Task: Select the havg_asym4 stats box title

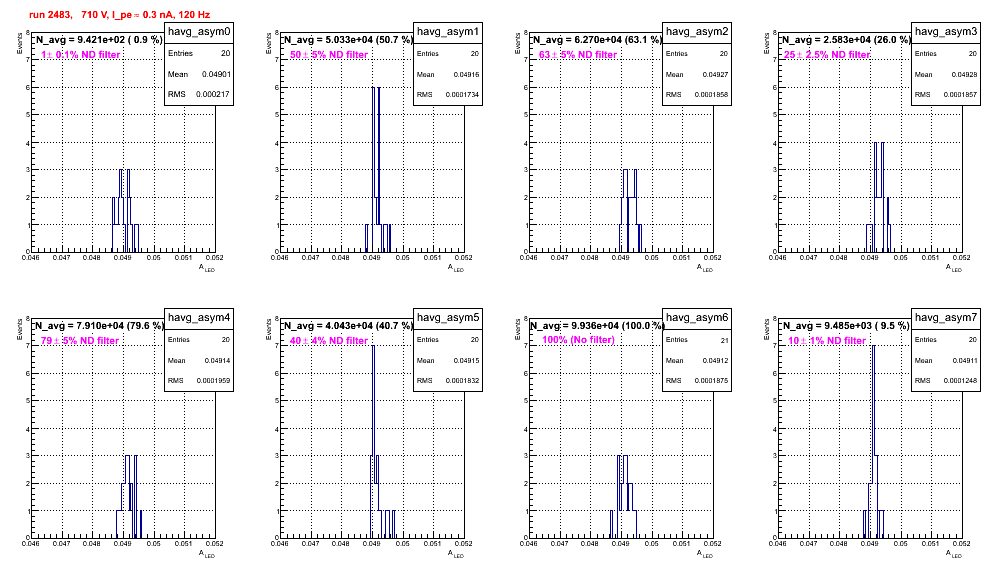Action: click(199, 317)
